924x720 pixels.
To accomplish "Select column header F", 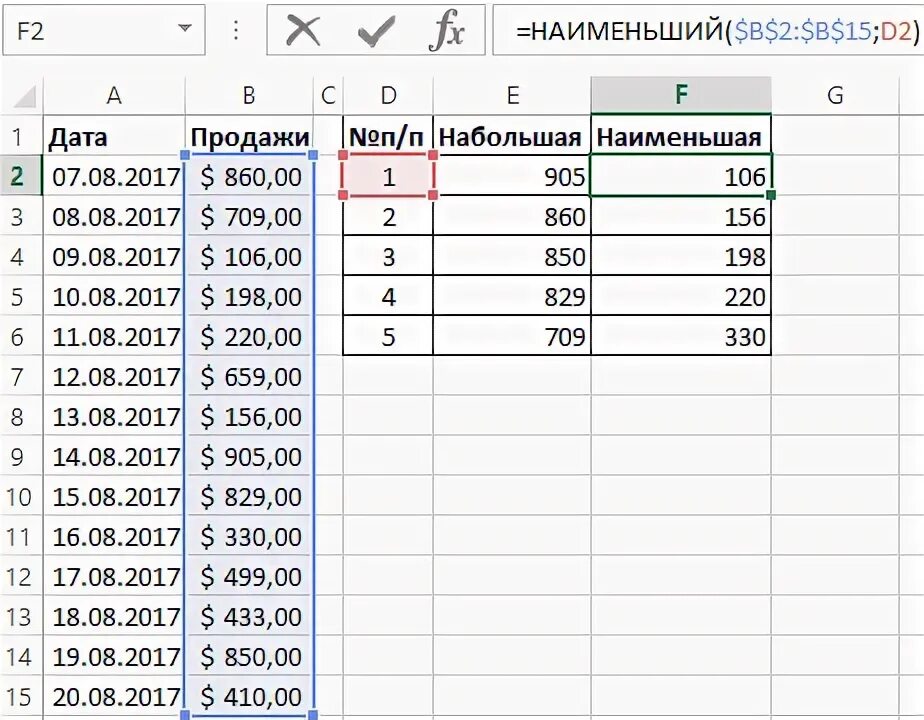I will click(681, 96).
